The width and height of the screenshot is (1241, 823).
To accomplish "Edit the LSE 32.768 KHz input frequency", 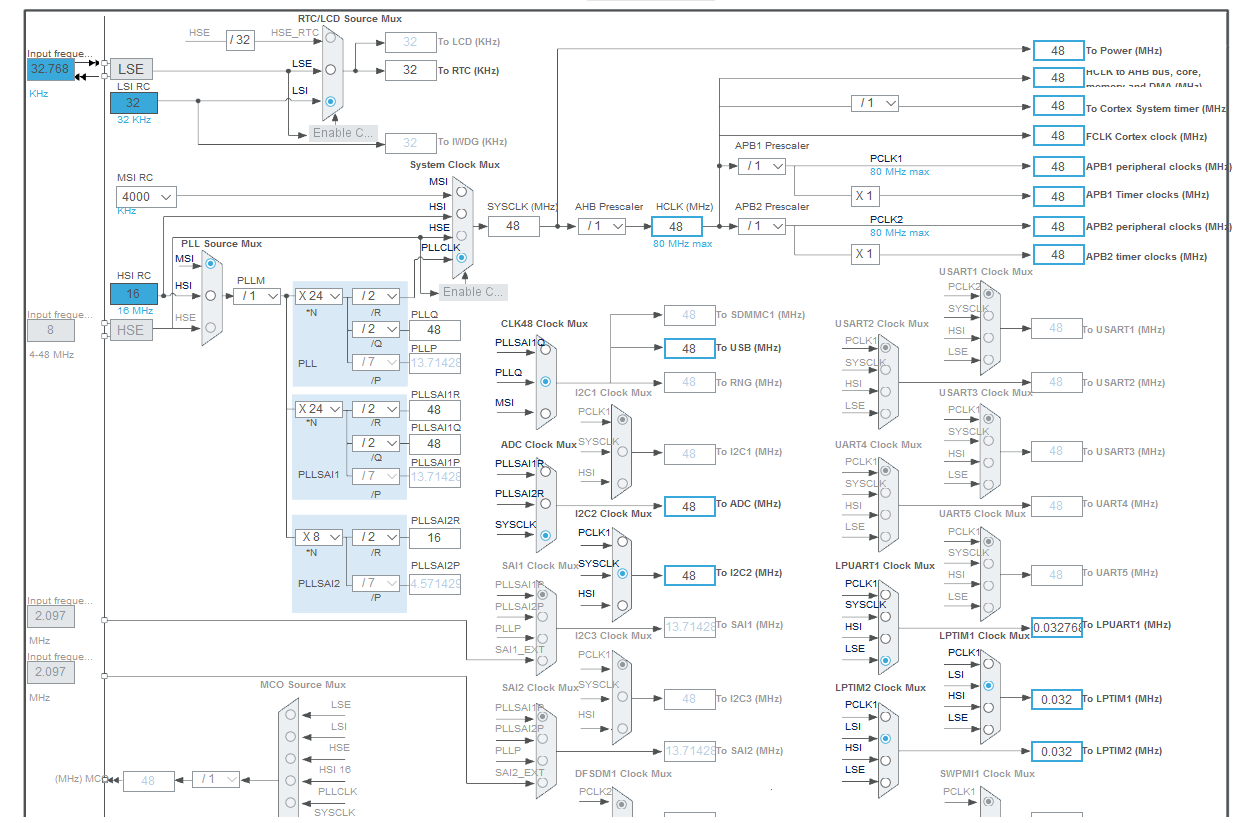I will [x=52, y=69].
